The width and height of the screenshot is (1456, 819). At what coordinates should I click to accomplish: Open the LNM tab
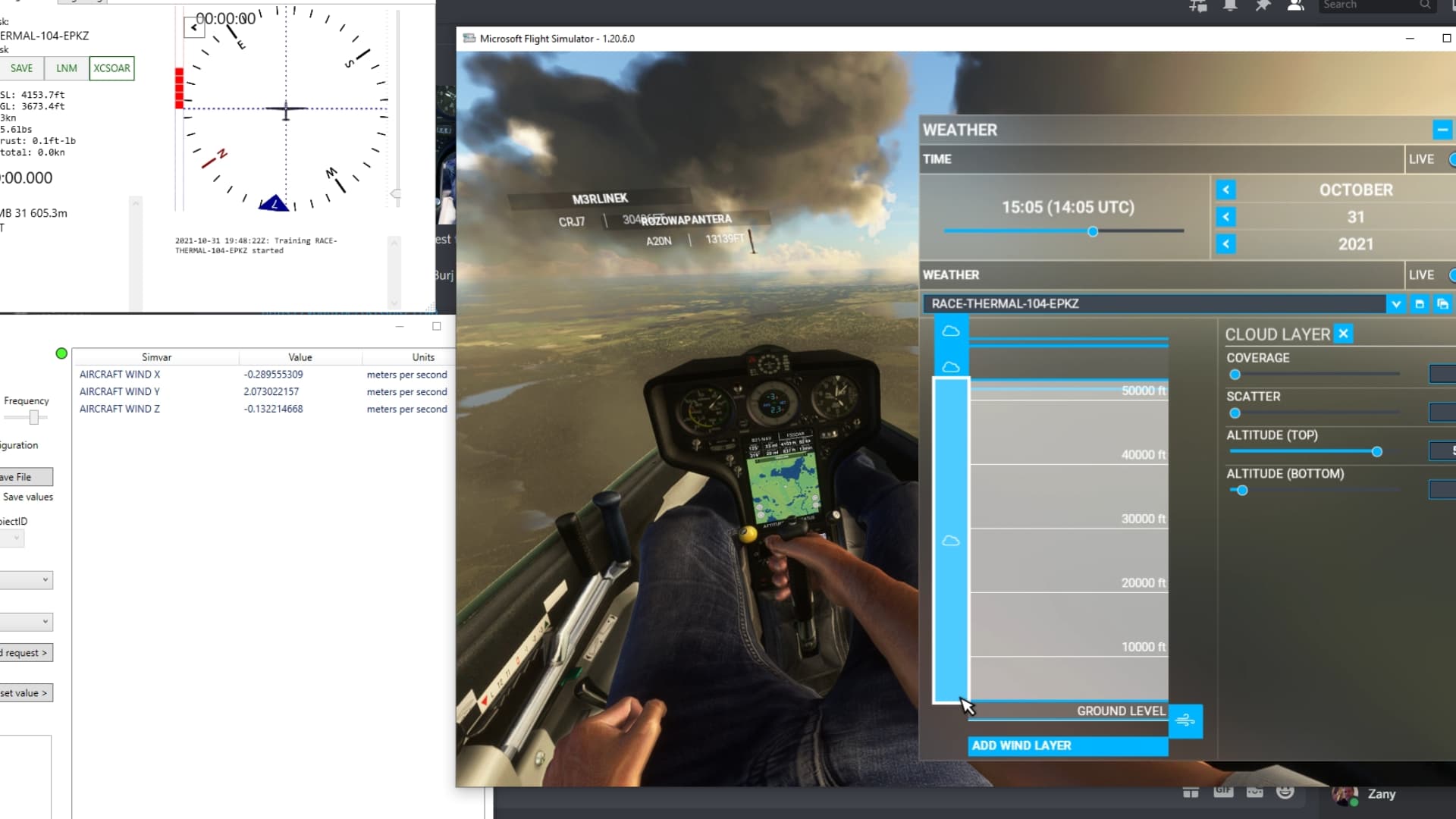pyautogui.click(x=67, y=68)
